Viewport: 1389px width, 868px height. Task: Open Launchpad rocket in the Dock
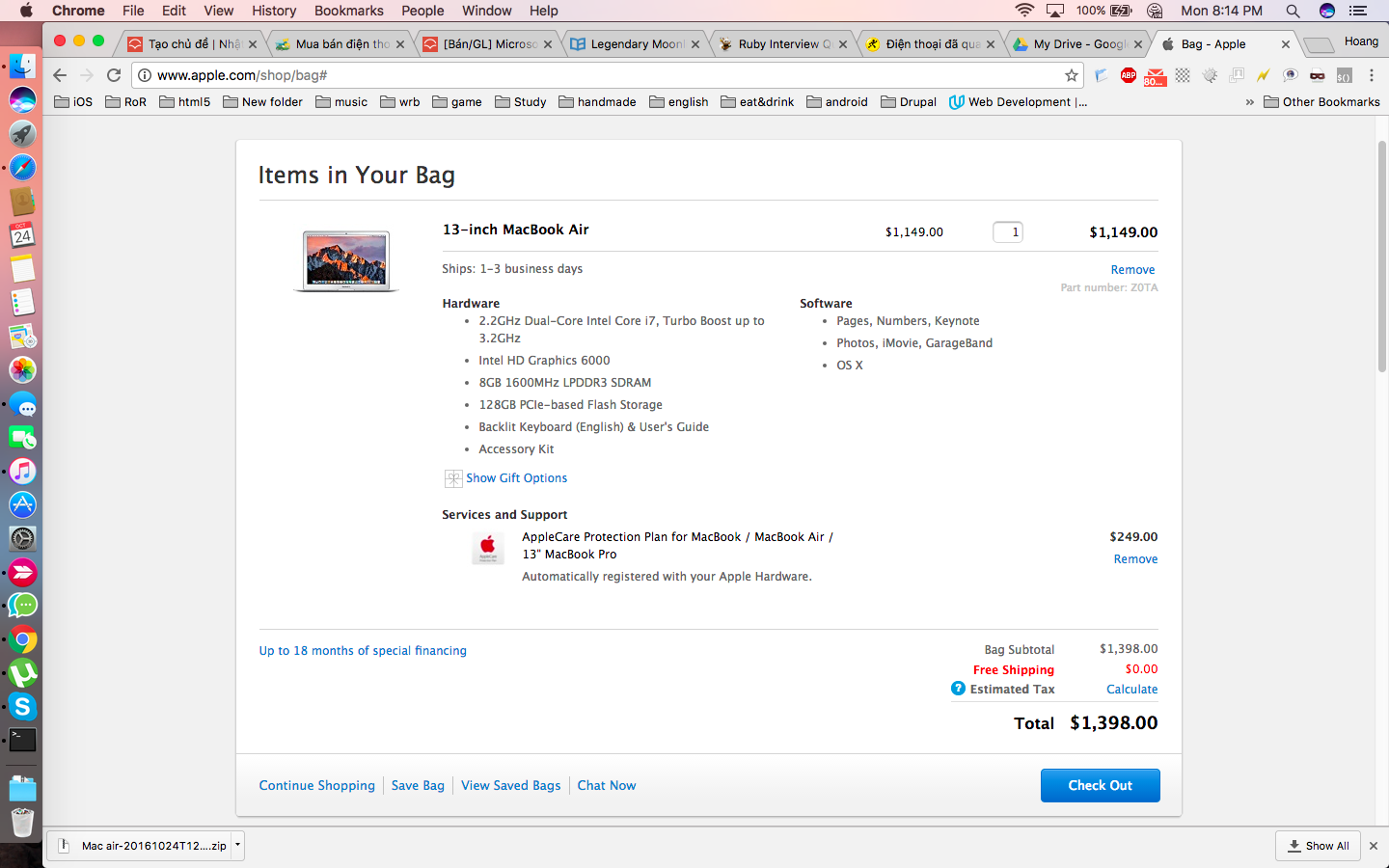[22, 133]
